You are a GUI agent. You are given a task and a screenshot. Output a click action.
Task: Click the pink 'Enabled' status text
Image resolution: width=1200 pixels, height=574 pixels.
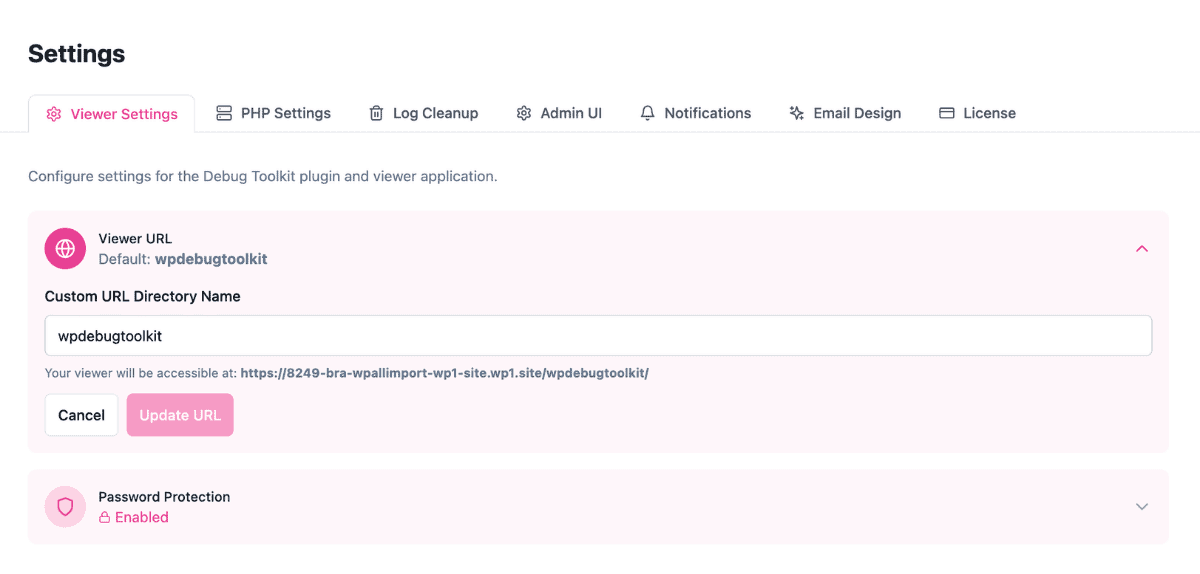(x=142, y=518)
